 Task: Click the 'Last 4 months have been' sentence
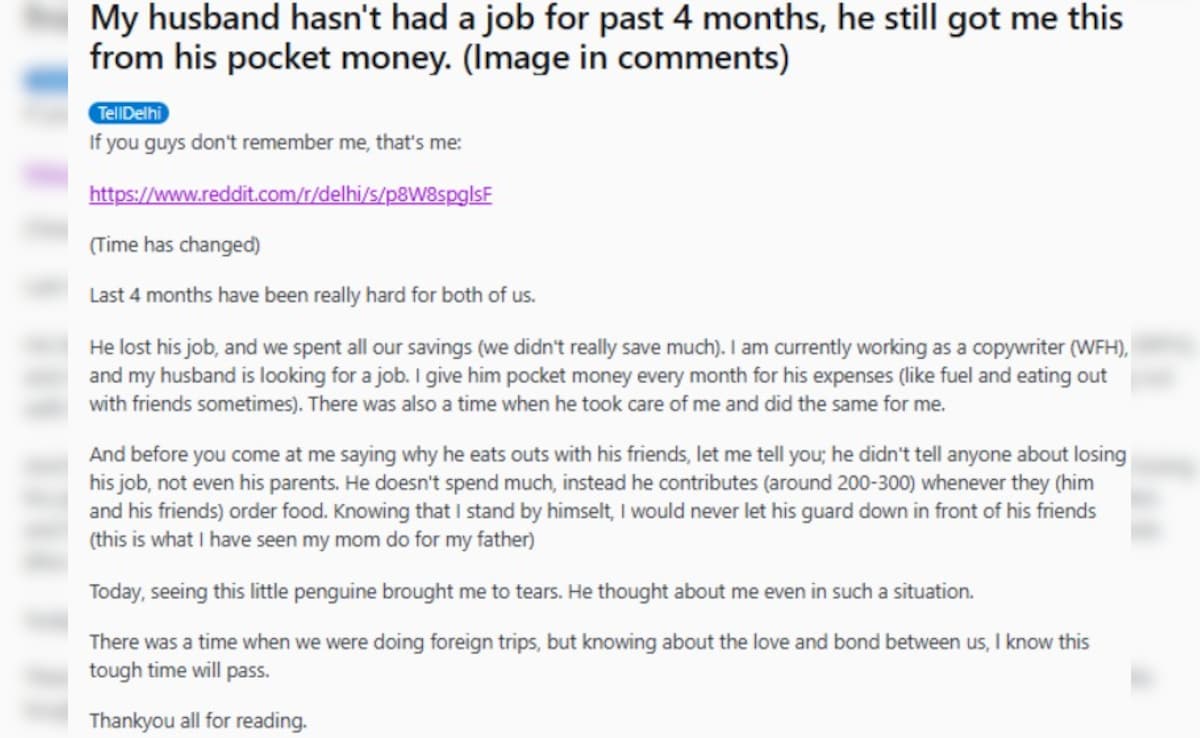pyautogui.click(x=312, y=296)
